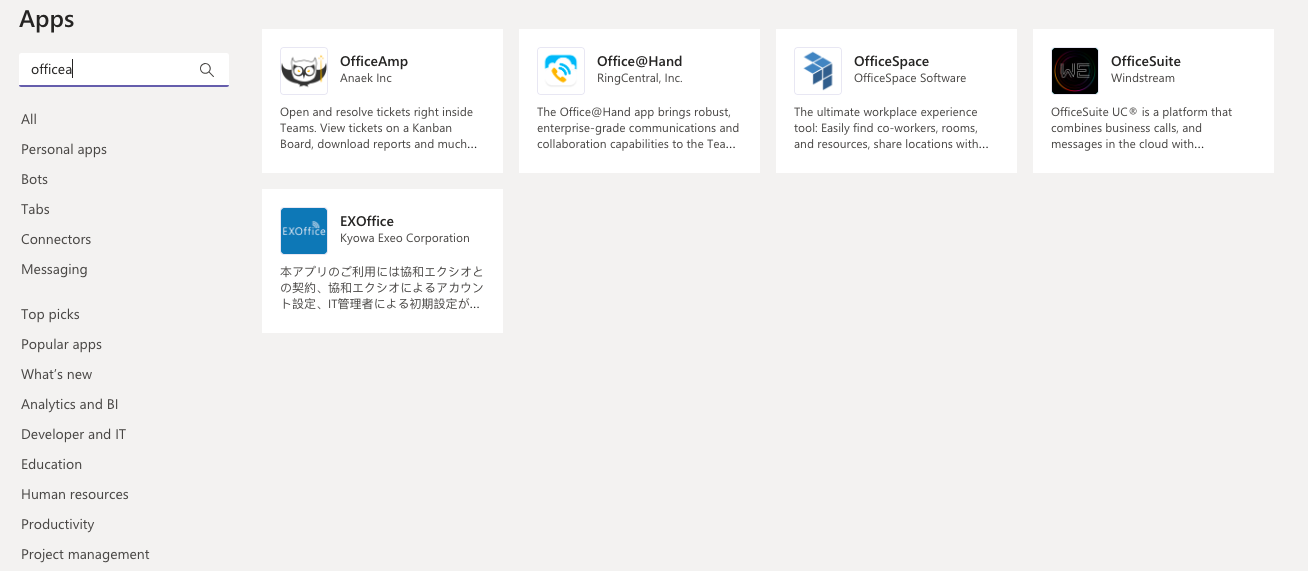1308x571 pixels.
Task: Open What's new section
Action: click(x=57, y=374)
